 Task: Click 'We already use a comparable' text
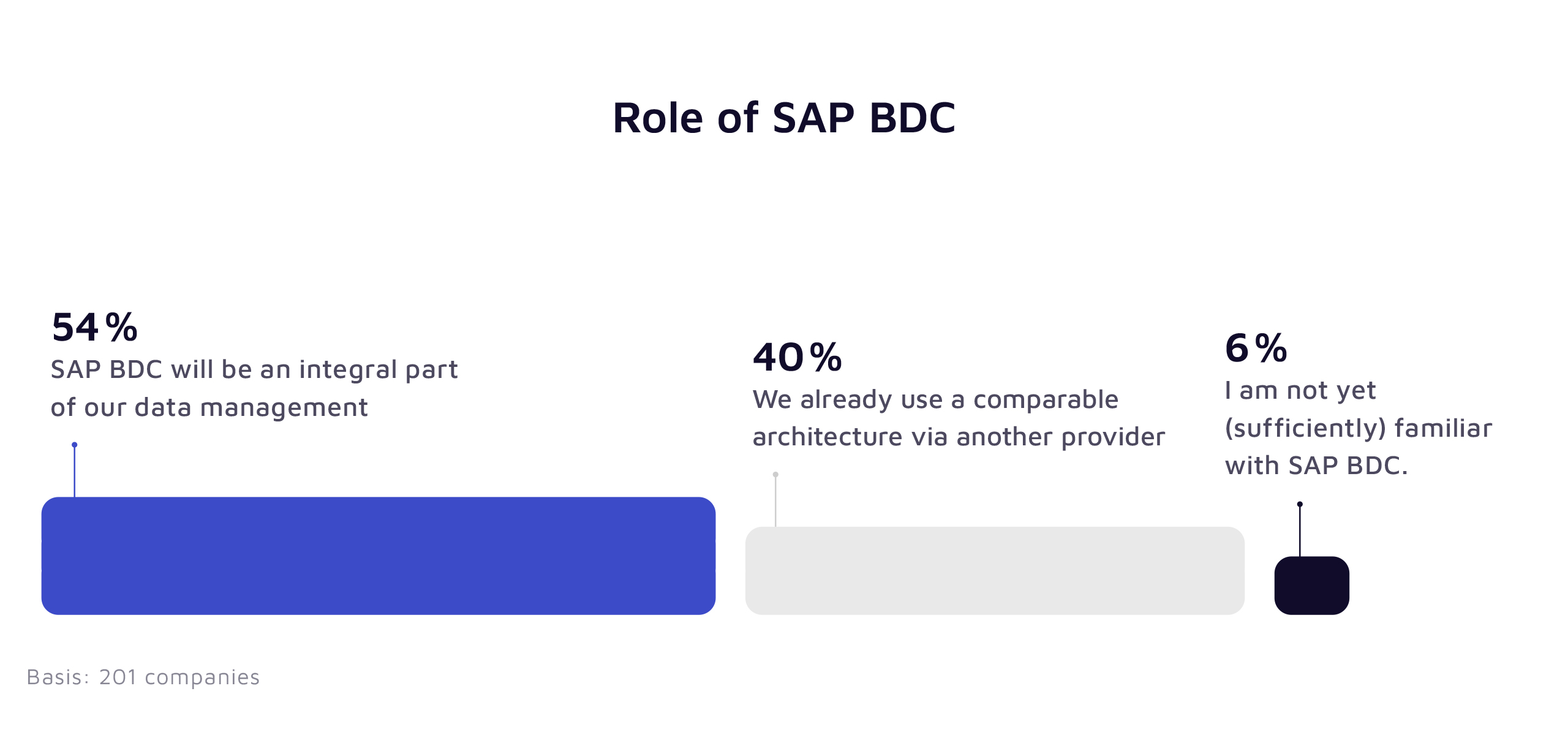tap(935, 399)
